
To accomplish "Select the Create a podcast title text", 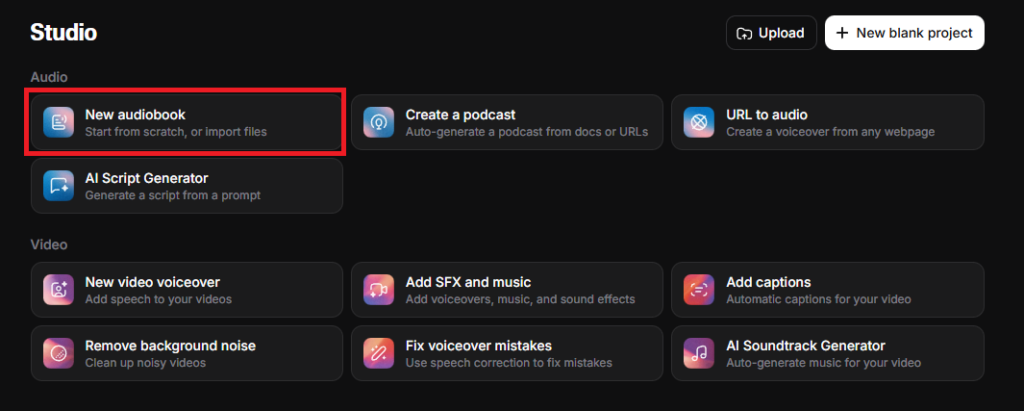I will (x=460, y=115).
